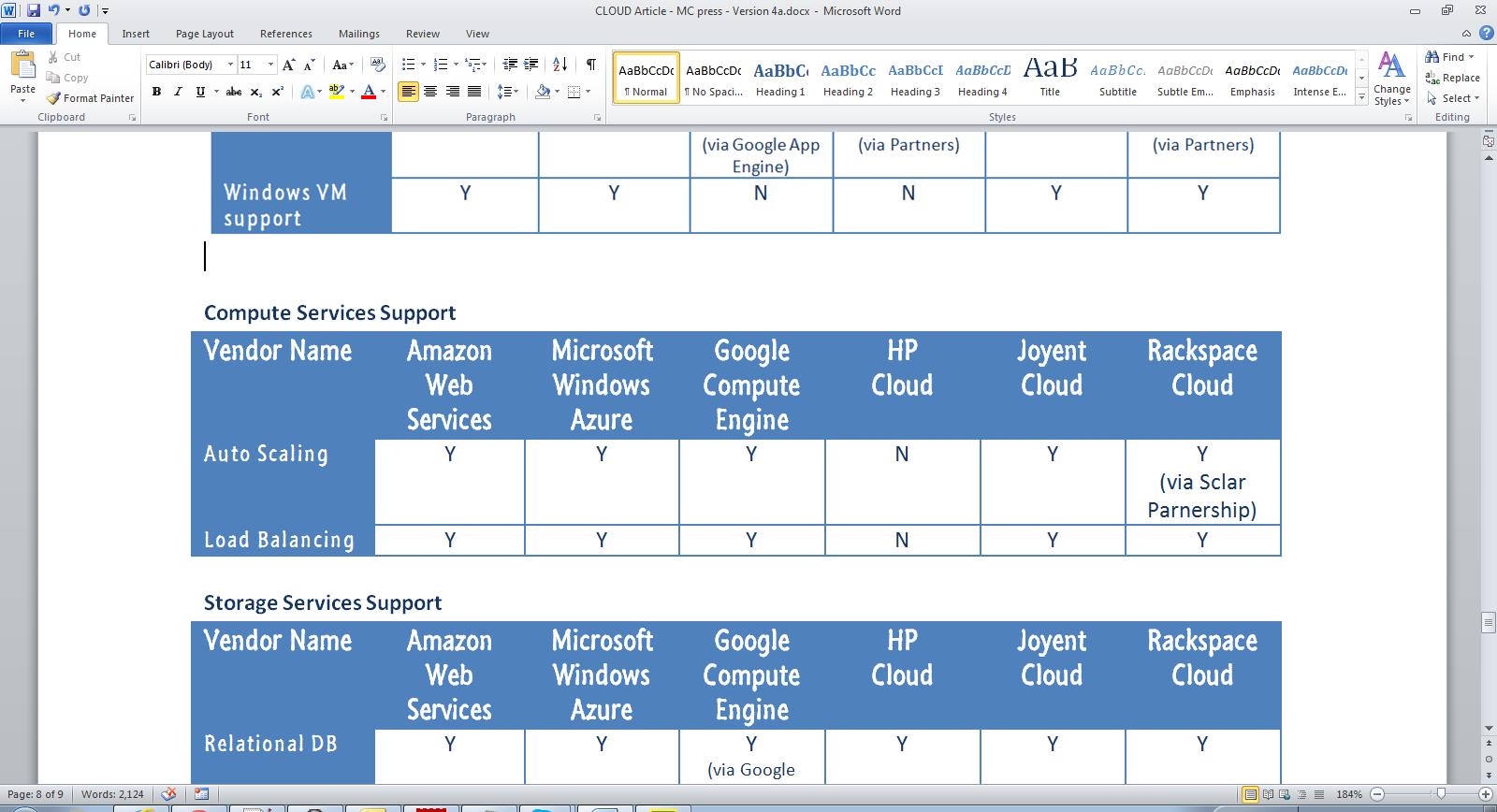Apply the Title style
Image resolution: width=1497 pixels, height=812 pixels.
point(1050,78)
